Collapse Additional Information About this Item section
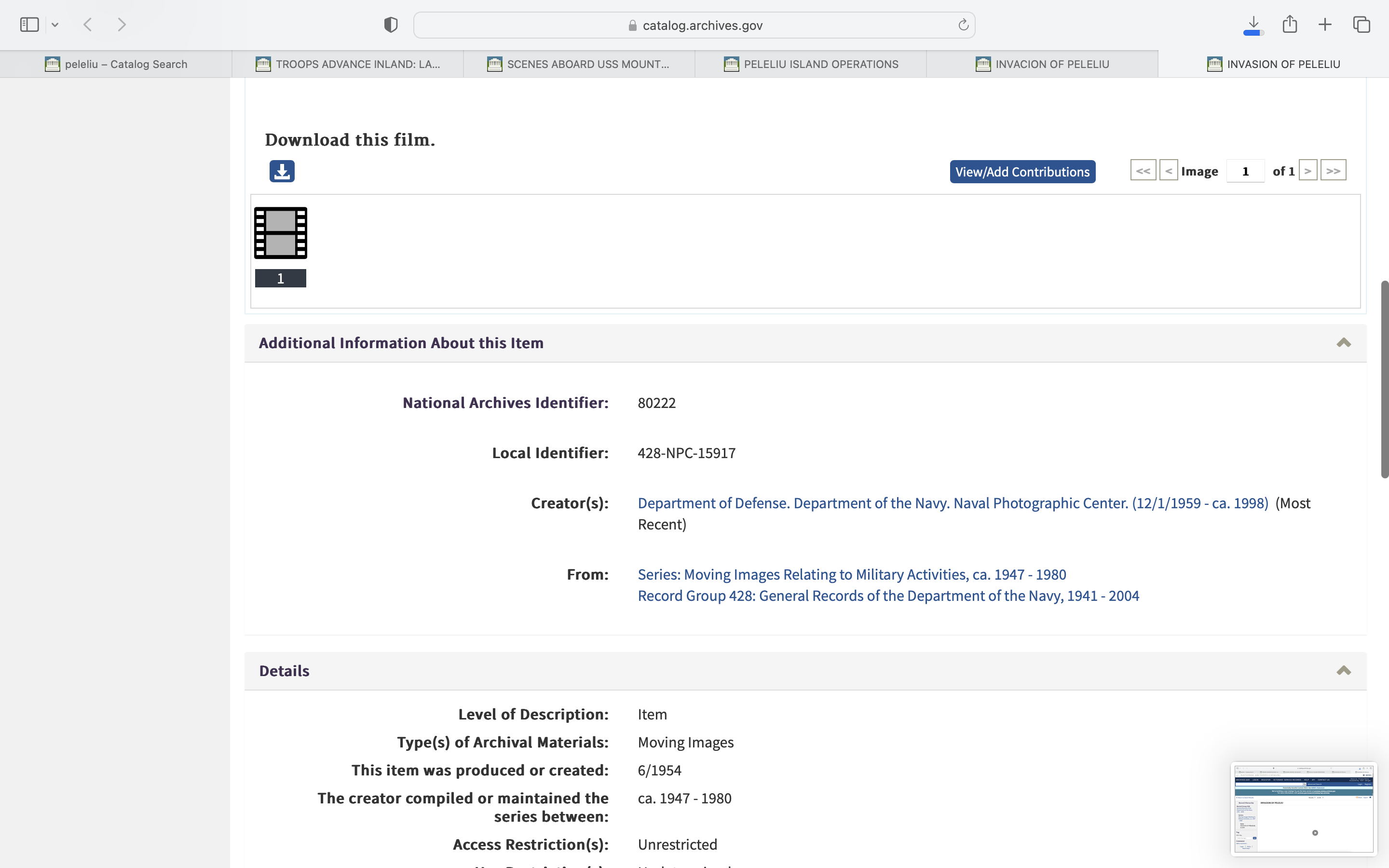This screenshot has height=868, width=1389. [x=1343, y=343]
